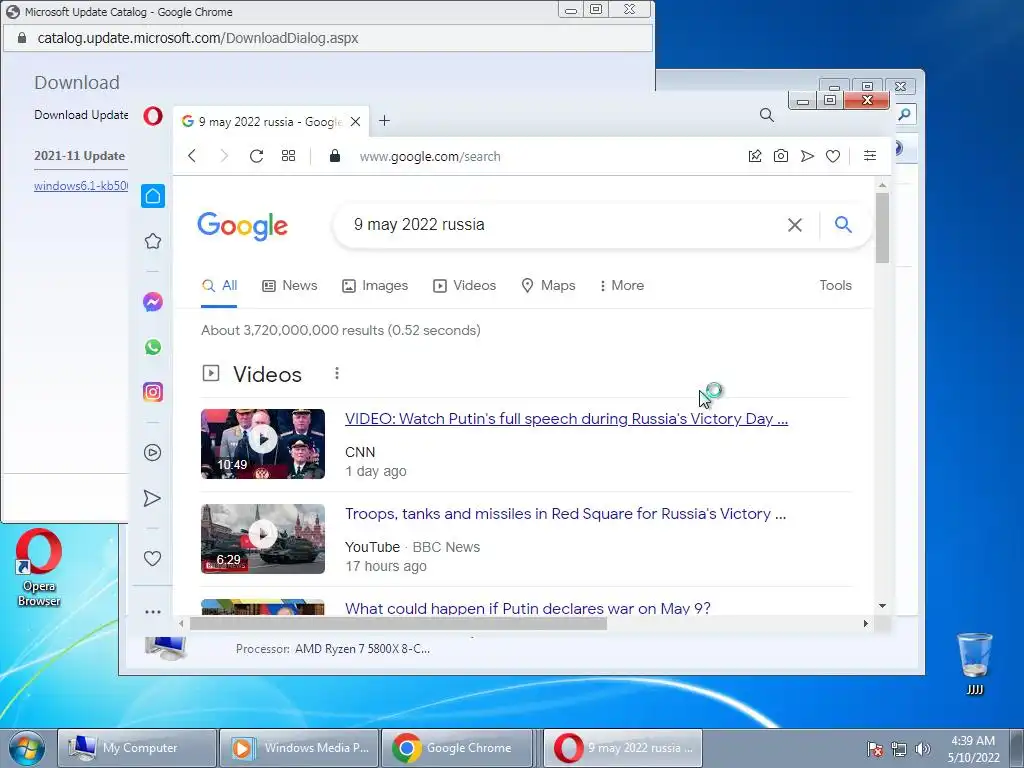Screen dimensions: 1024x768
Task: Open Troops, tanks and missiles video link
Action: pyautogui.click(x=566, y=514)
